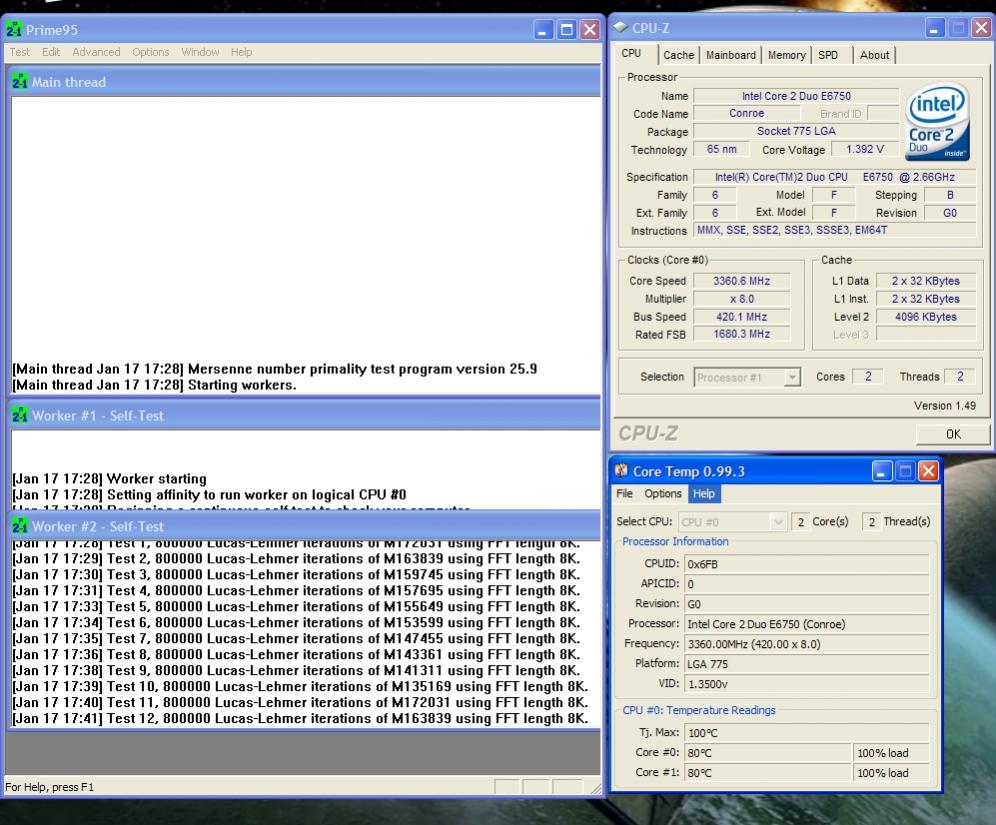Close the Core Temp window
Image resolution: width=996 pixels, height=825 pixels.
929,471
